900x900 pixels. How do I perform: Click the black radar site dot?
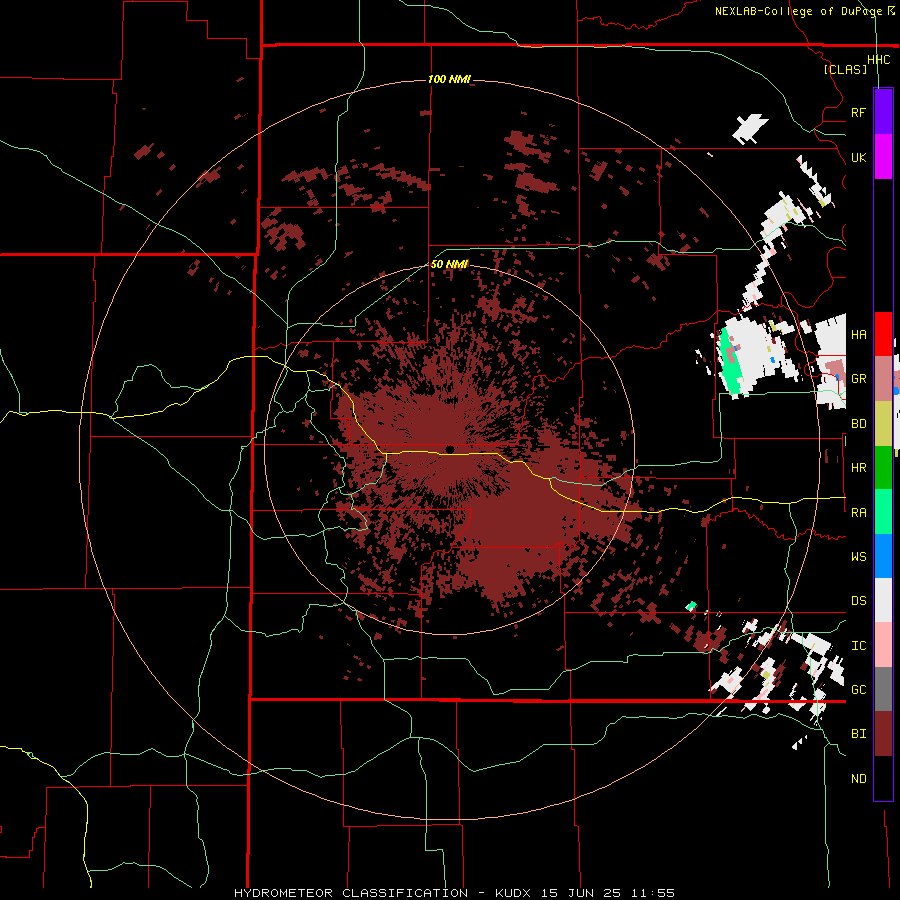[x=450, y=449]
